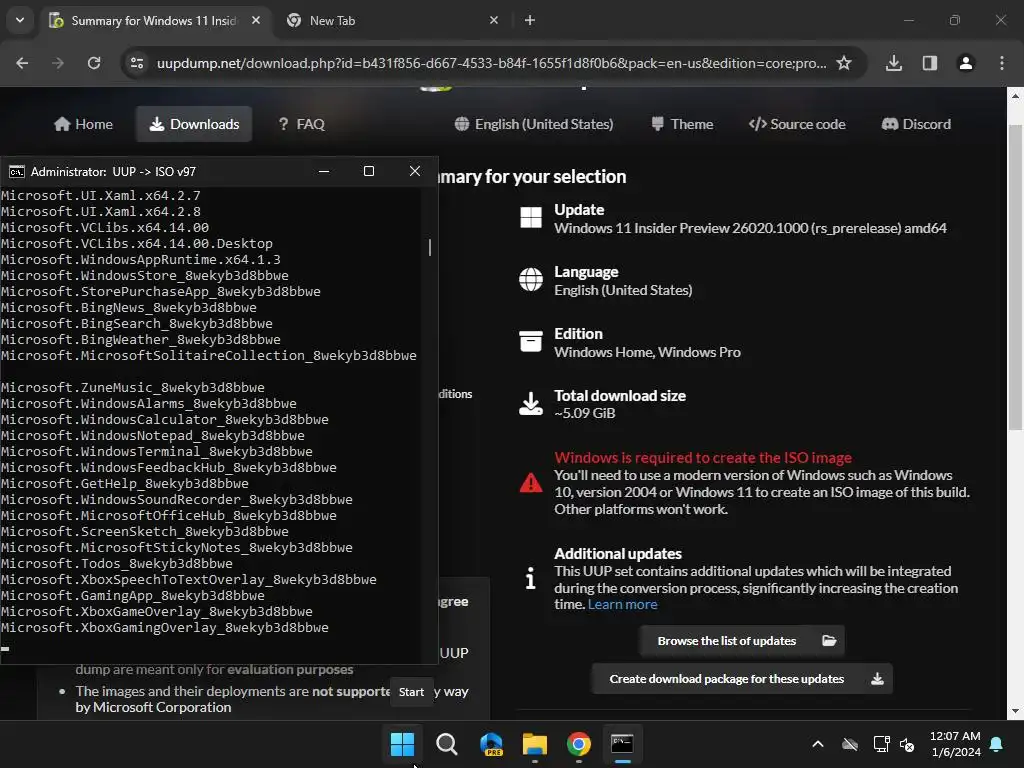Click the network display icon in tray

point(882,744)
